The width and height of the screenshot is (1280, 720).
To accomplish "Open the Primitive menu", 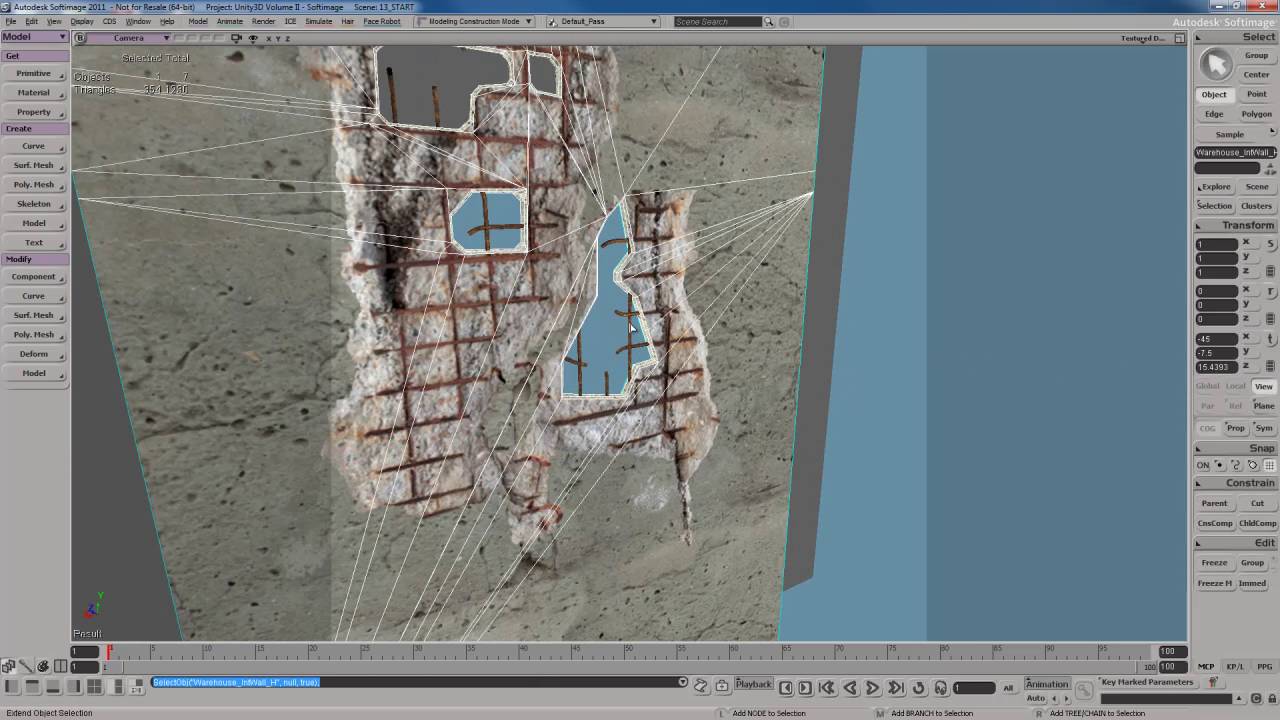I will [34, 73].
